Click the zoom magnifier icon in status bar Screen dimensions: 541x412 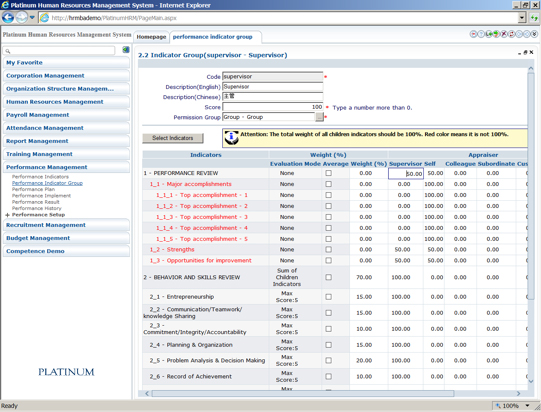click(x=498, y=406)
